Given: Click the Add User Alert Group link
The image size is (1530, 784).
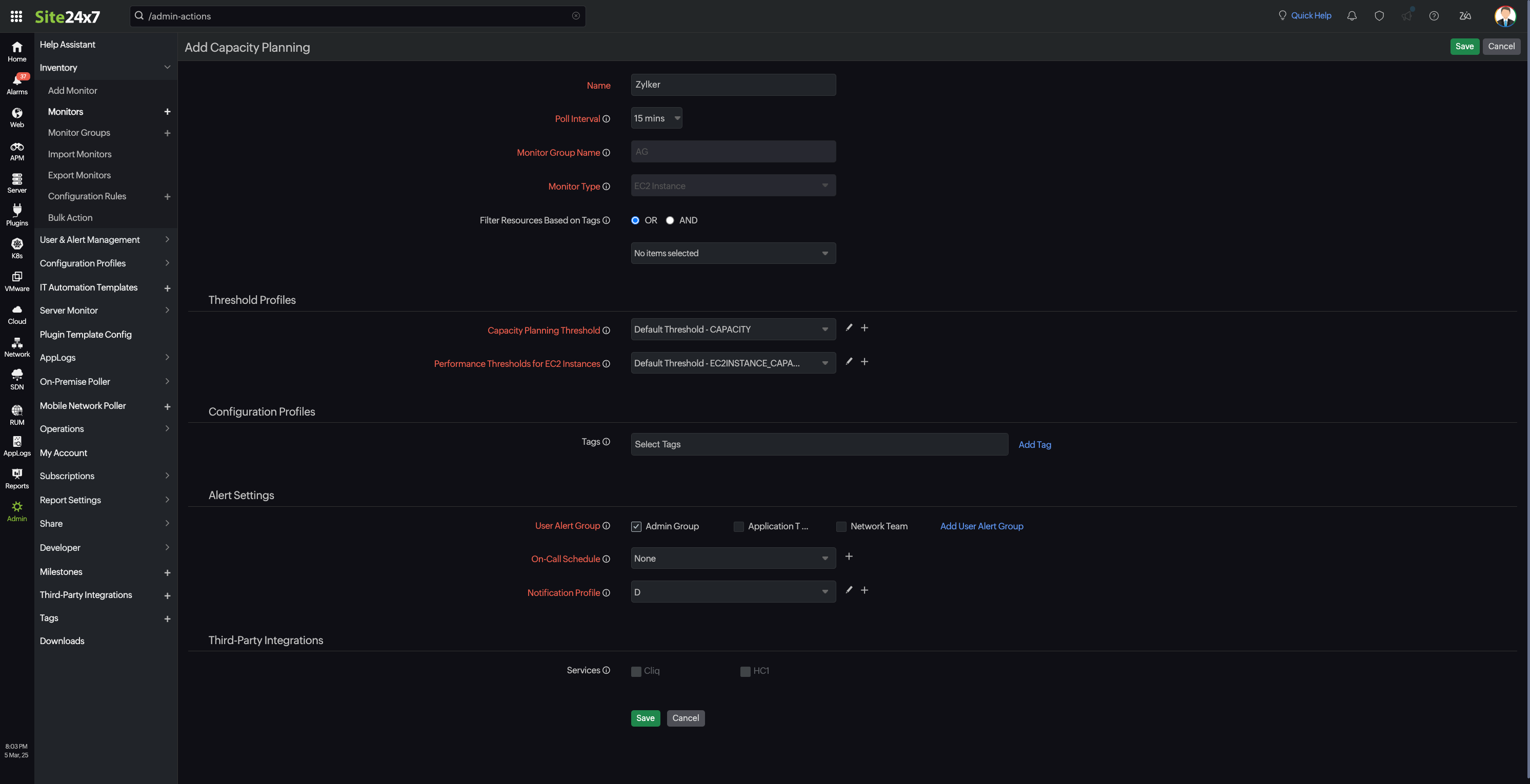Looking at the screenshot, I should click(x=981, y=526).
